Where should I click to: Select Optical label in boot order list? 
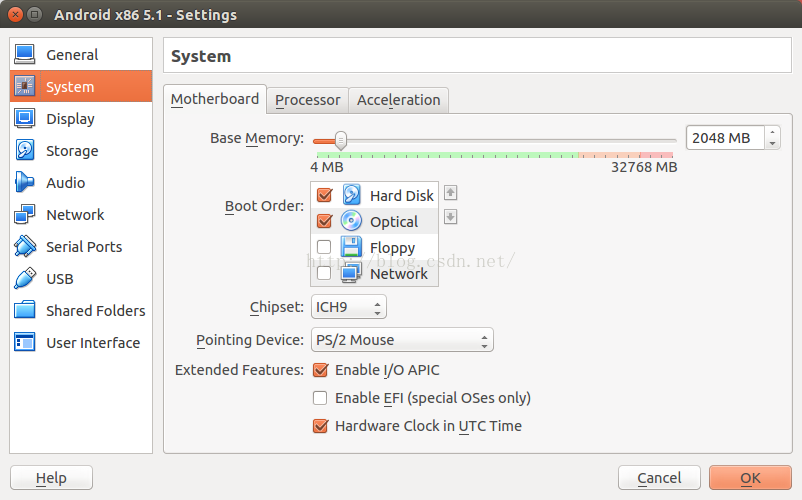coord(394,221)
